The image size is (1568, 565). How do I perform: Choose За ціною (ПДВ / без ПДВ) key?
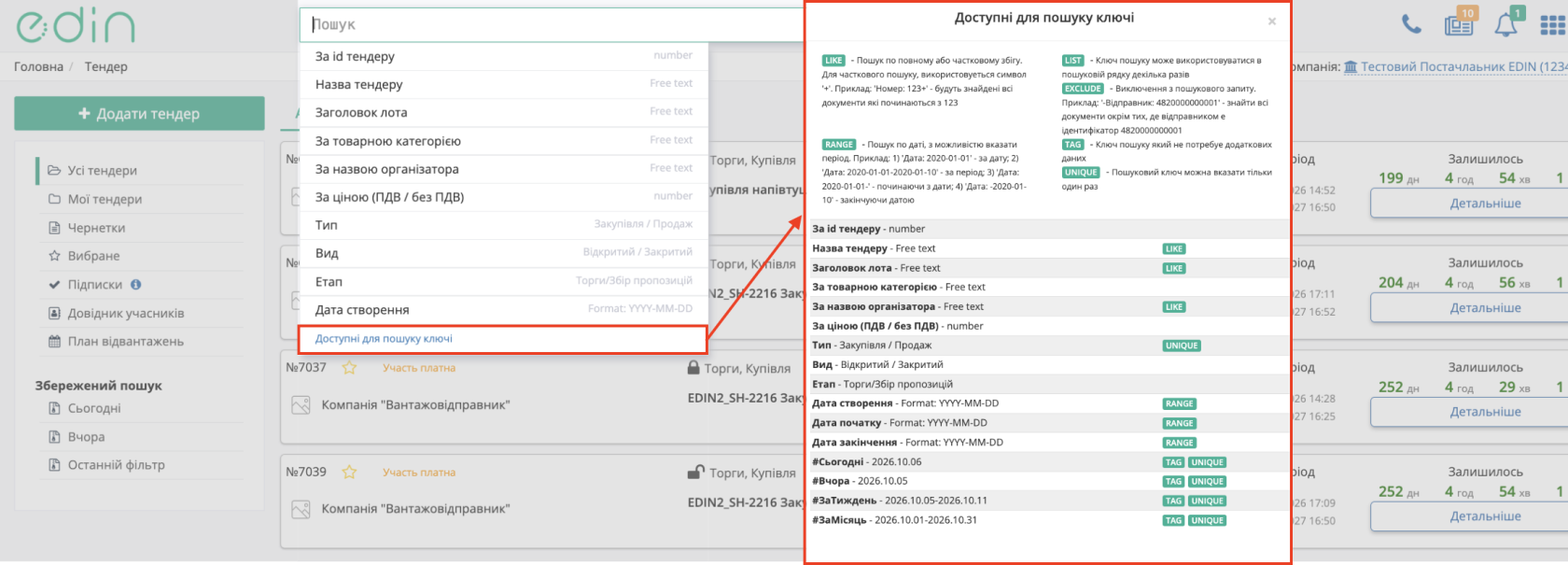pyautogui.click(x=504, y=197)
